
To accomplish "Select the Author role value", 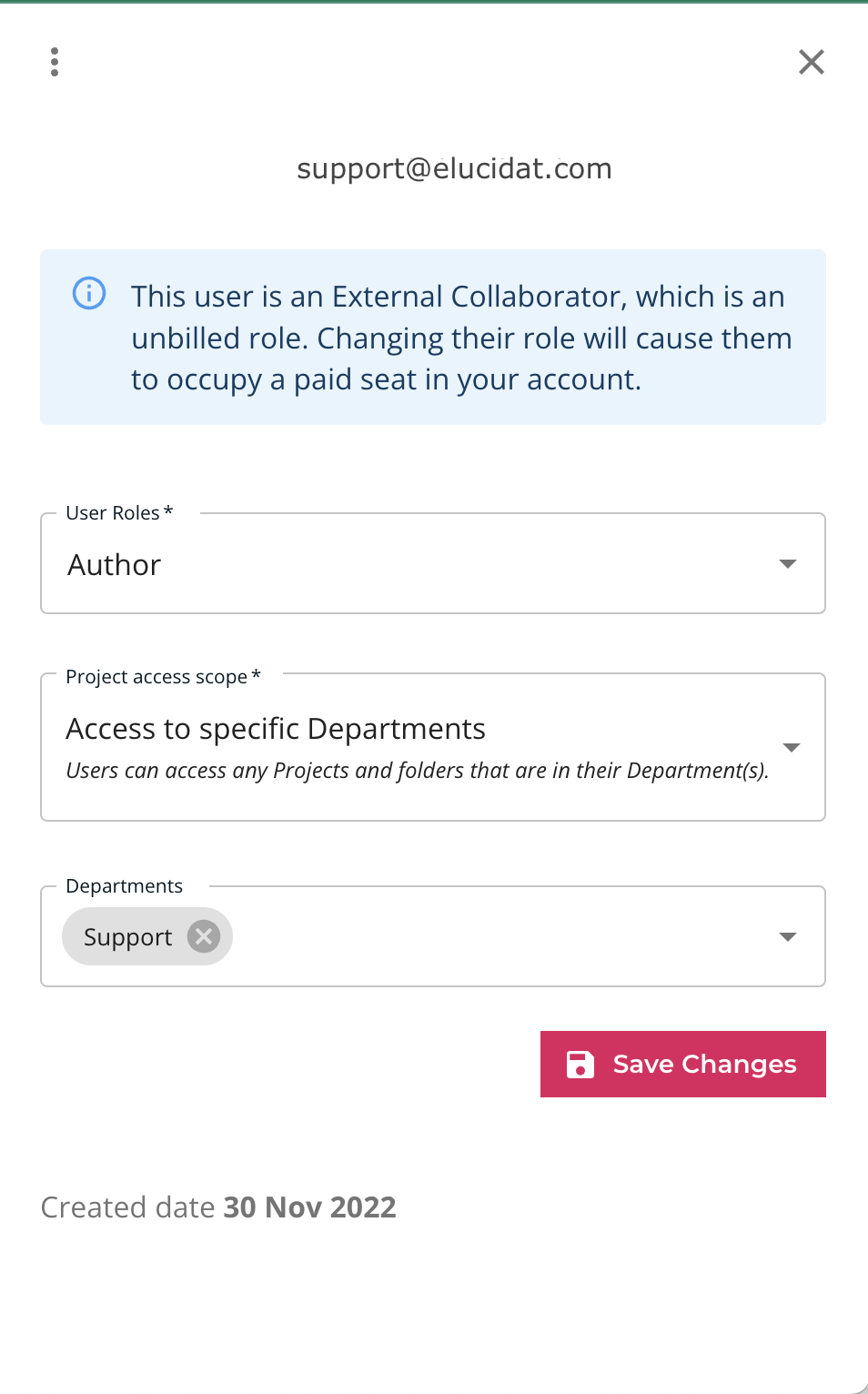I will (x=115, y=565).
